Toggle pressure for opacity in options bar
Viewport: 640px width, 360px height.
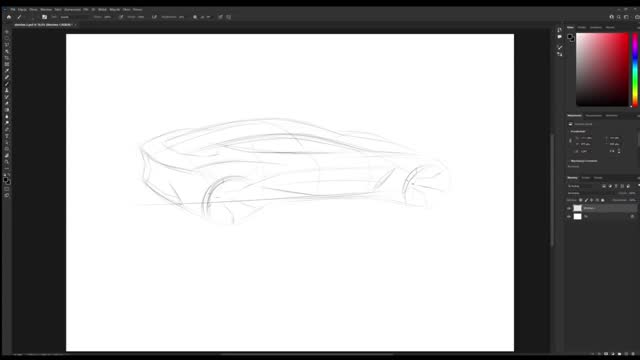coord(121,17)
